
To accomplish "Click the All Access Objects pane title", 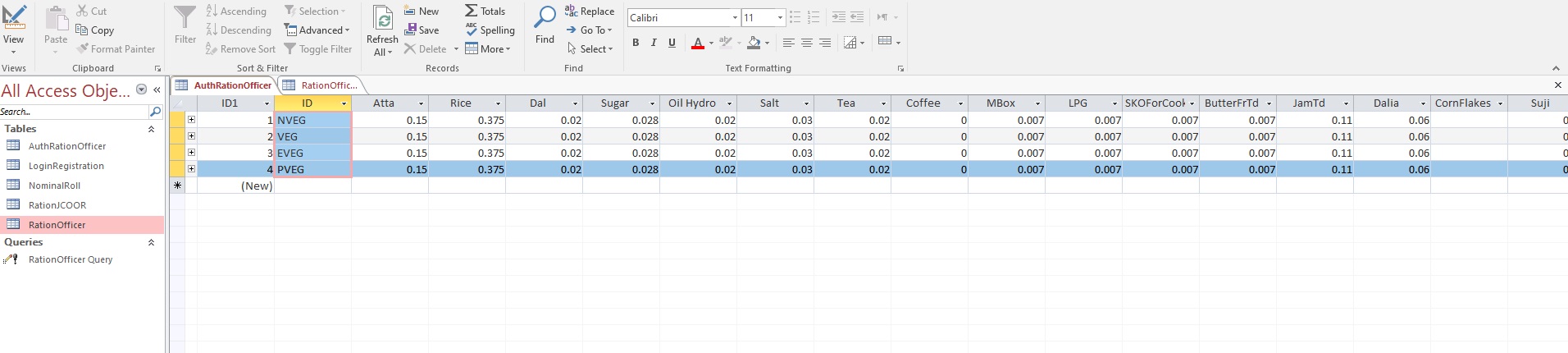I will (66, 90).
